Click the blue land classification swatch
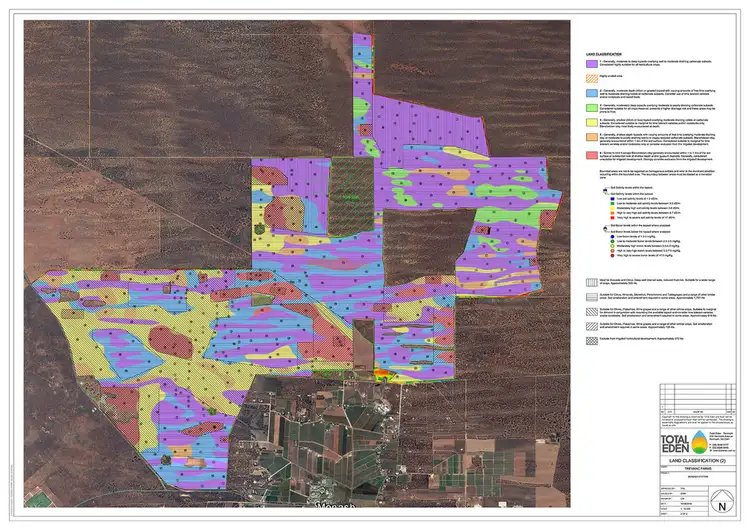Image resolution: width=750 pixels, height=530 pixels. (593, 90)
